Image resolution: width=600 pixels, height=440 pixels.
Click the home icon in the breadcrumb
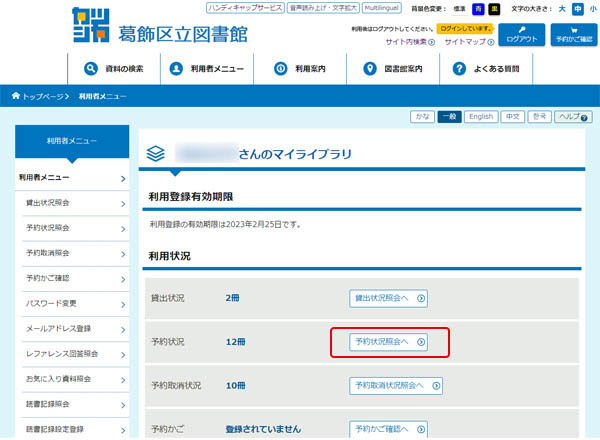click(16, 96)
